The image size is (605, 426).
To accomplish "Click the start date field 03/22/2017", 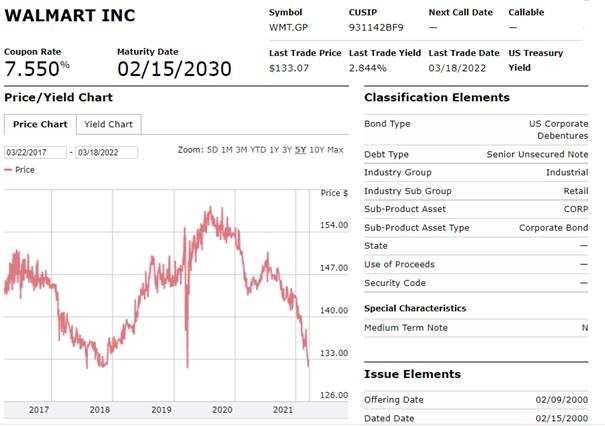I will 35,152.
